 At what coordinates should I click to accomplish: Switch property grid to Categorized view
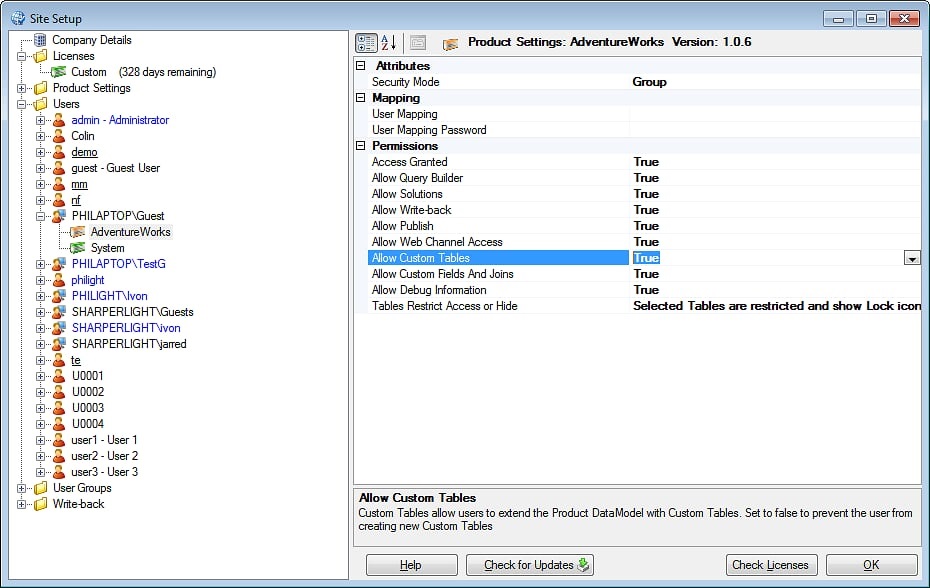click(x=366, y=43)
